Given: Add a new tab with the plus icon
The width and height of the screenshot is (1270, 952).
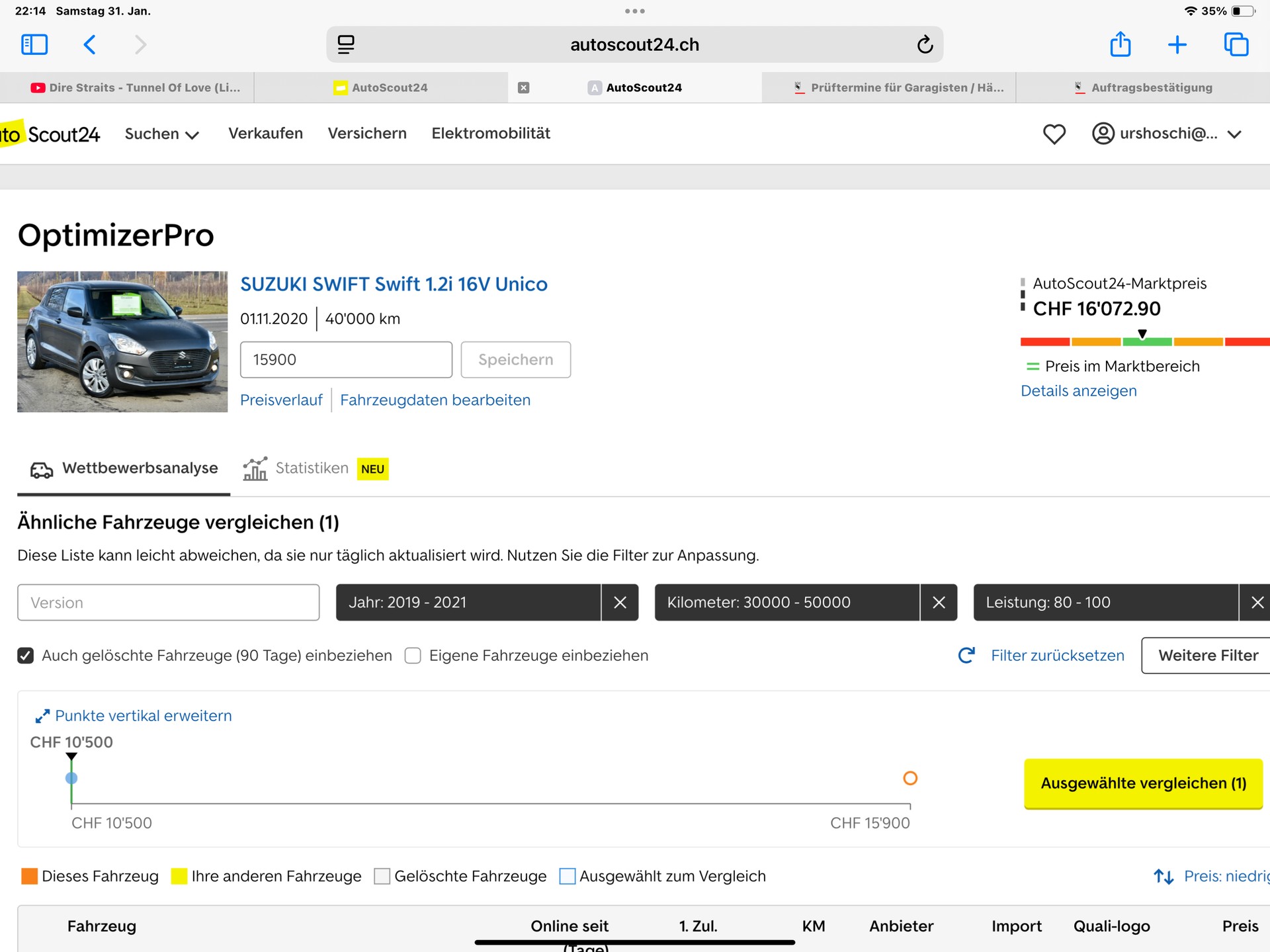Looking at the screenshot, I should pyautogui.click(x=1177, y=44).
